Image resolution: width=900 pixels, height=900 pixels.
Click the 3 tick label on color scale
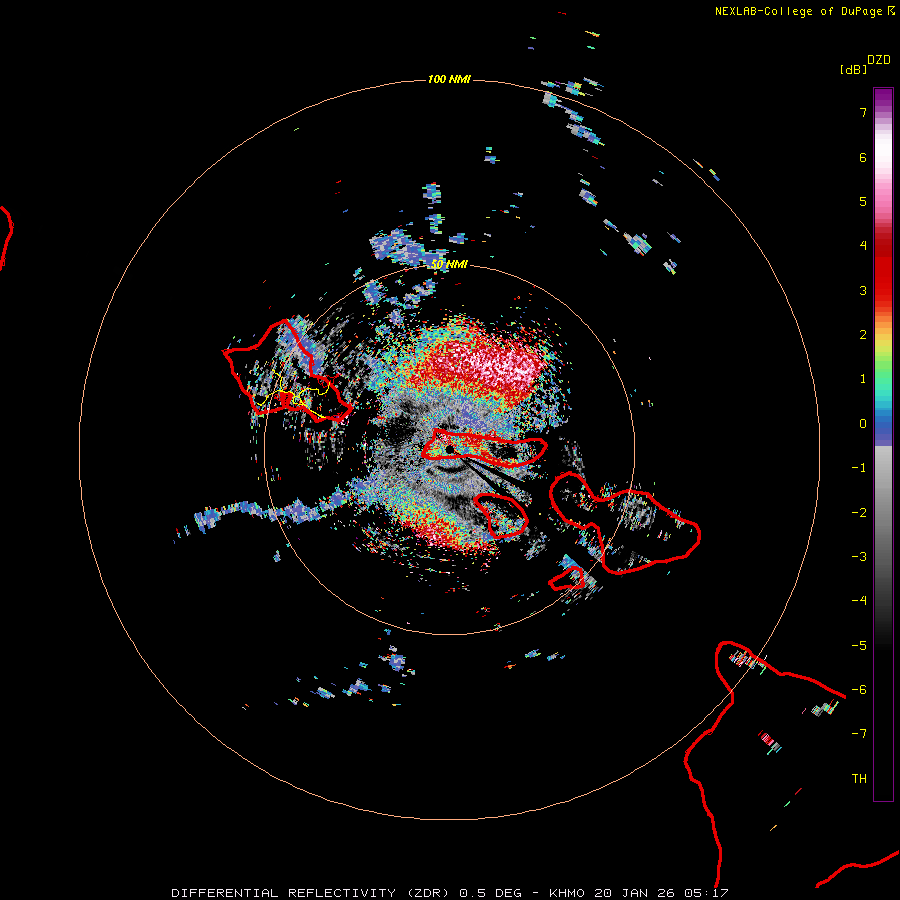(x=863, y=290)
